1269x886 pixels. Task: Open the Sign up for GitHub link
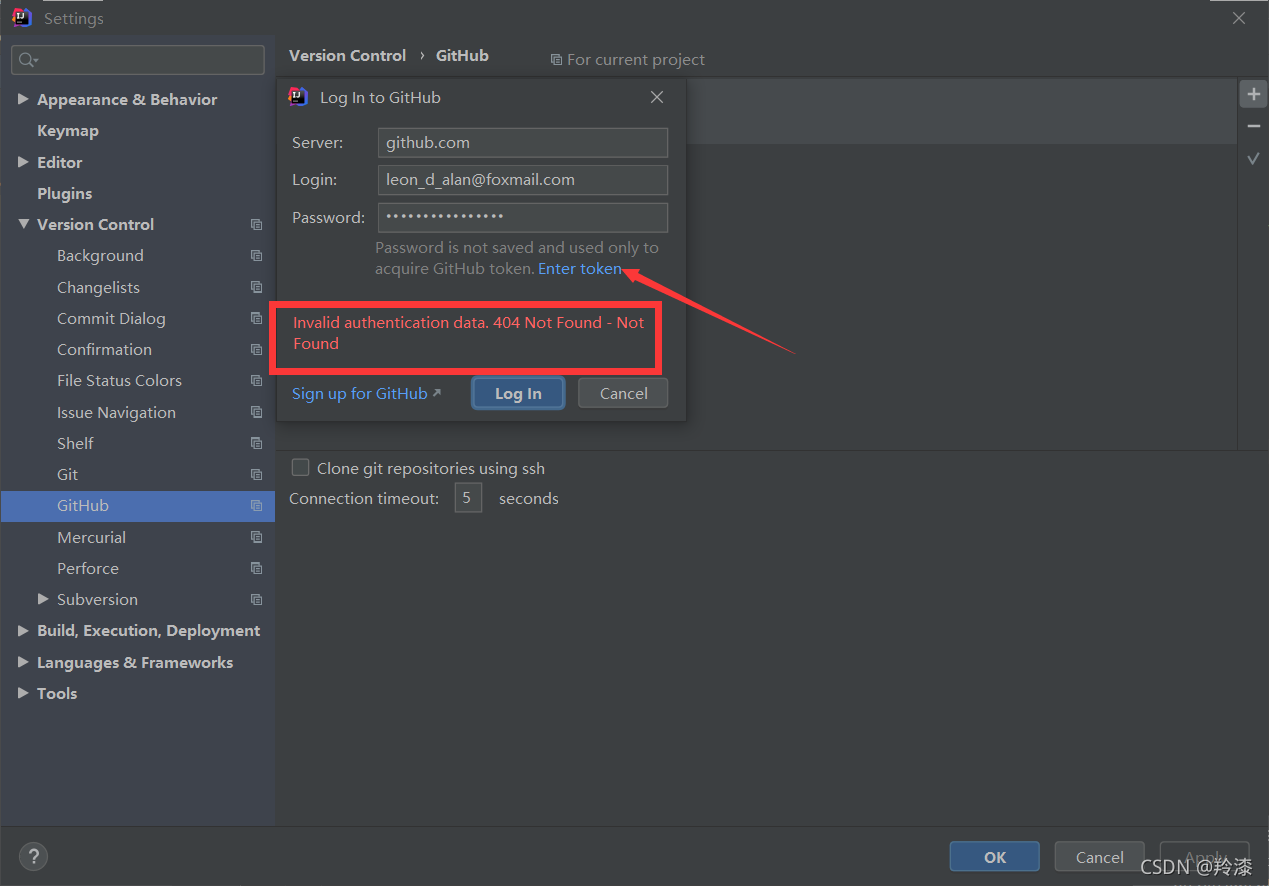click(366, 393)
